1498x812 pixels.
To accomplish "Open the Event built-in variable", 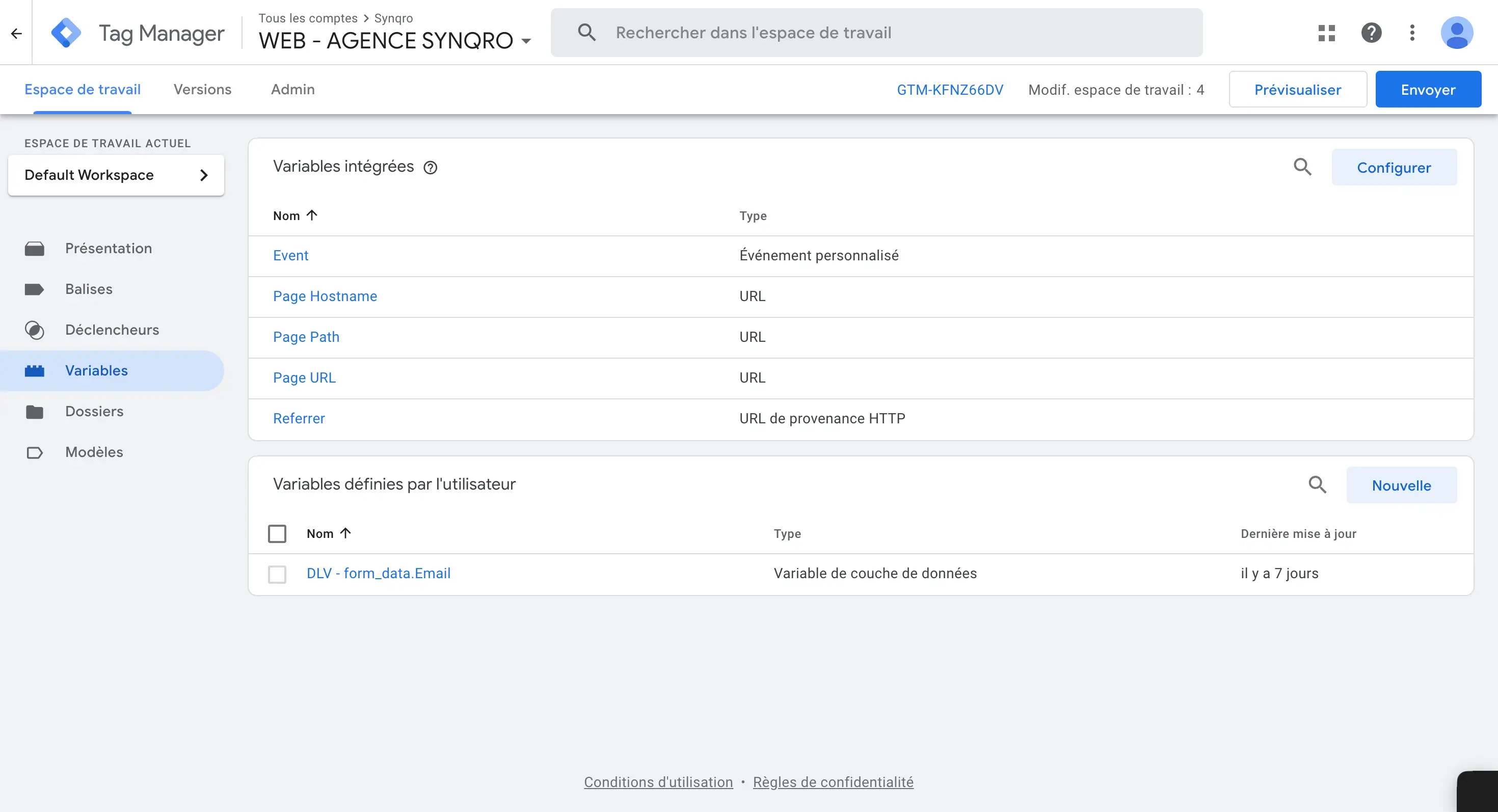I will coord(290,255).
